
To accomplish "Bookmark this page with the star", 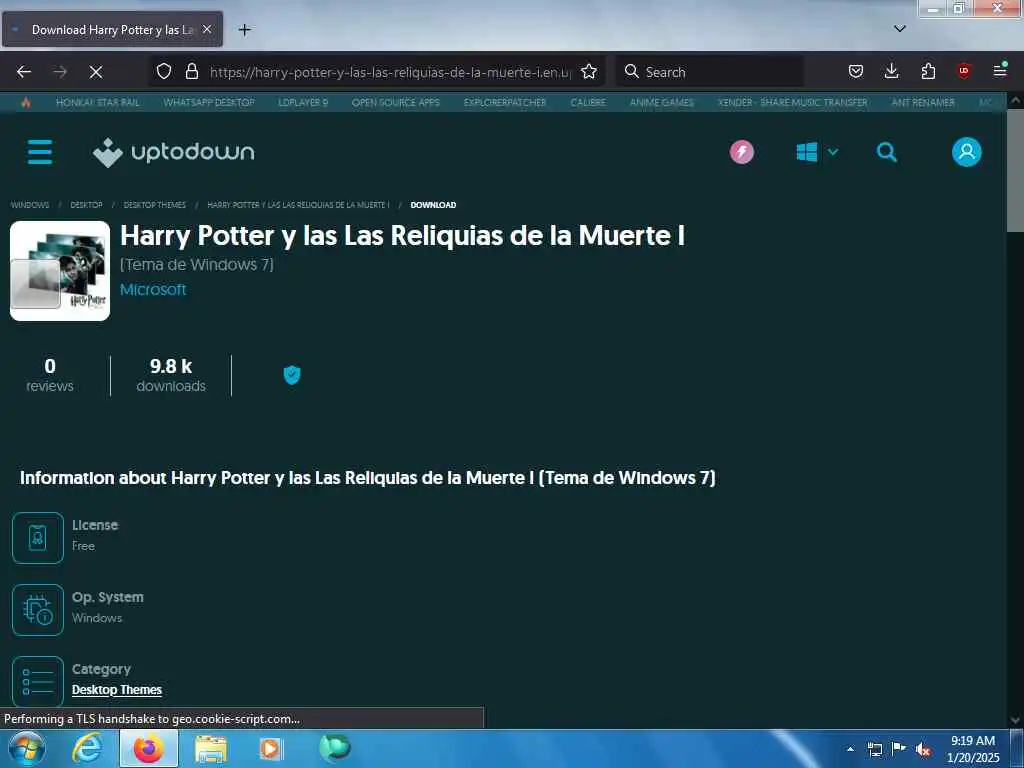I will [x=588, y=71].
